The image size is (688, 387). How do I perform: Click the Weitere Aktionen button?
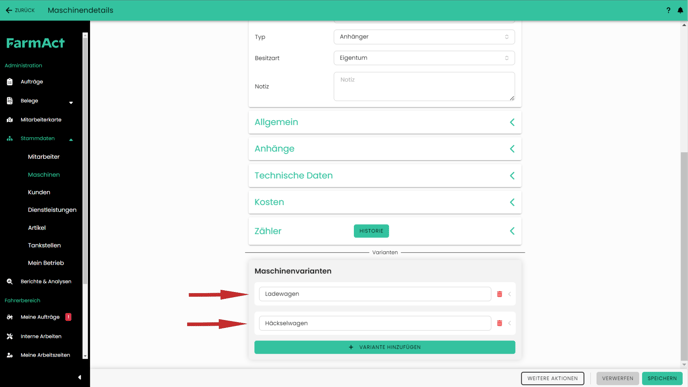[x=552, y=378]
